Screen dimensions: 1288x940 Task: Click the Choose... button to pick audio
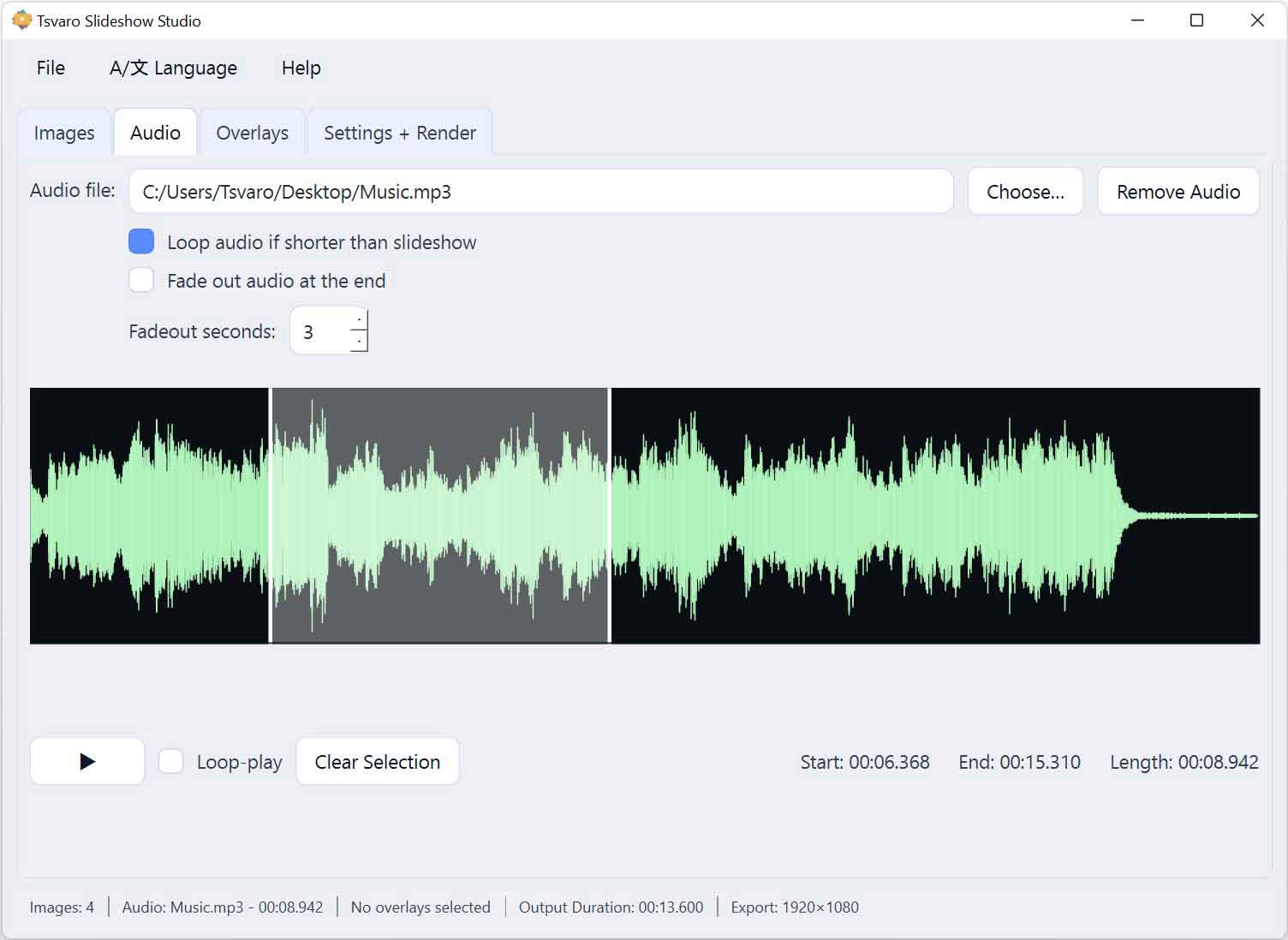[1025, 191]
